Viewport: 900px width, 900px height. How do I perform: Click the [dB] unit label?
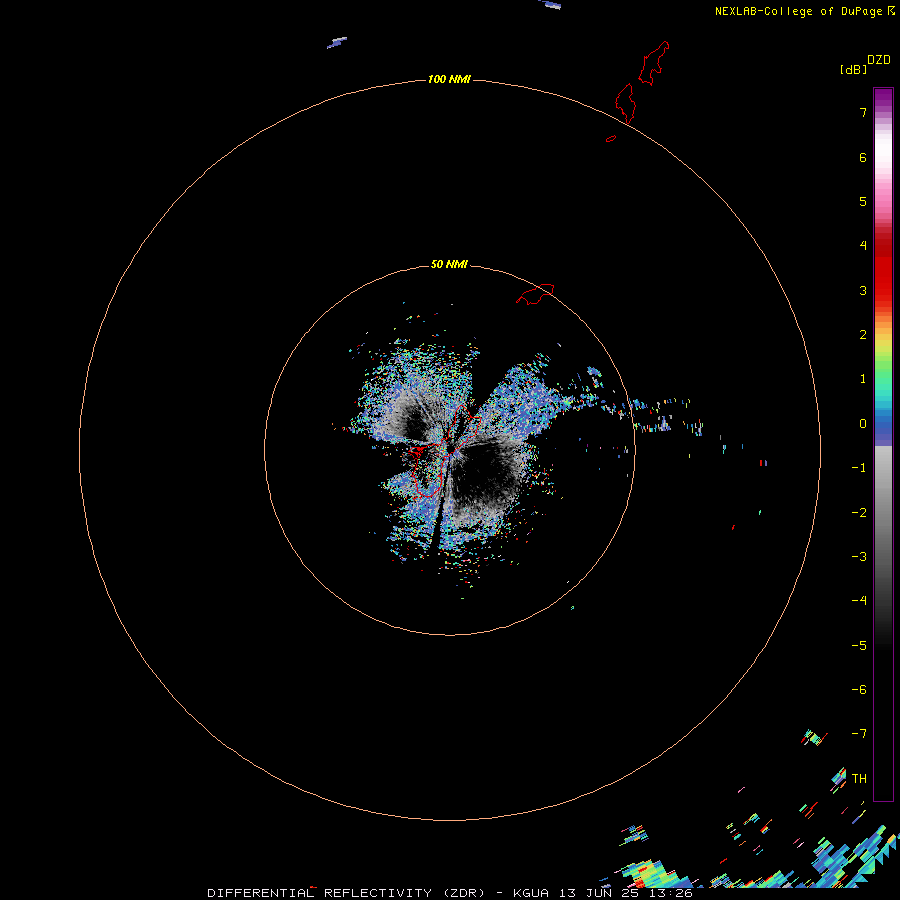coord(853,70)
